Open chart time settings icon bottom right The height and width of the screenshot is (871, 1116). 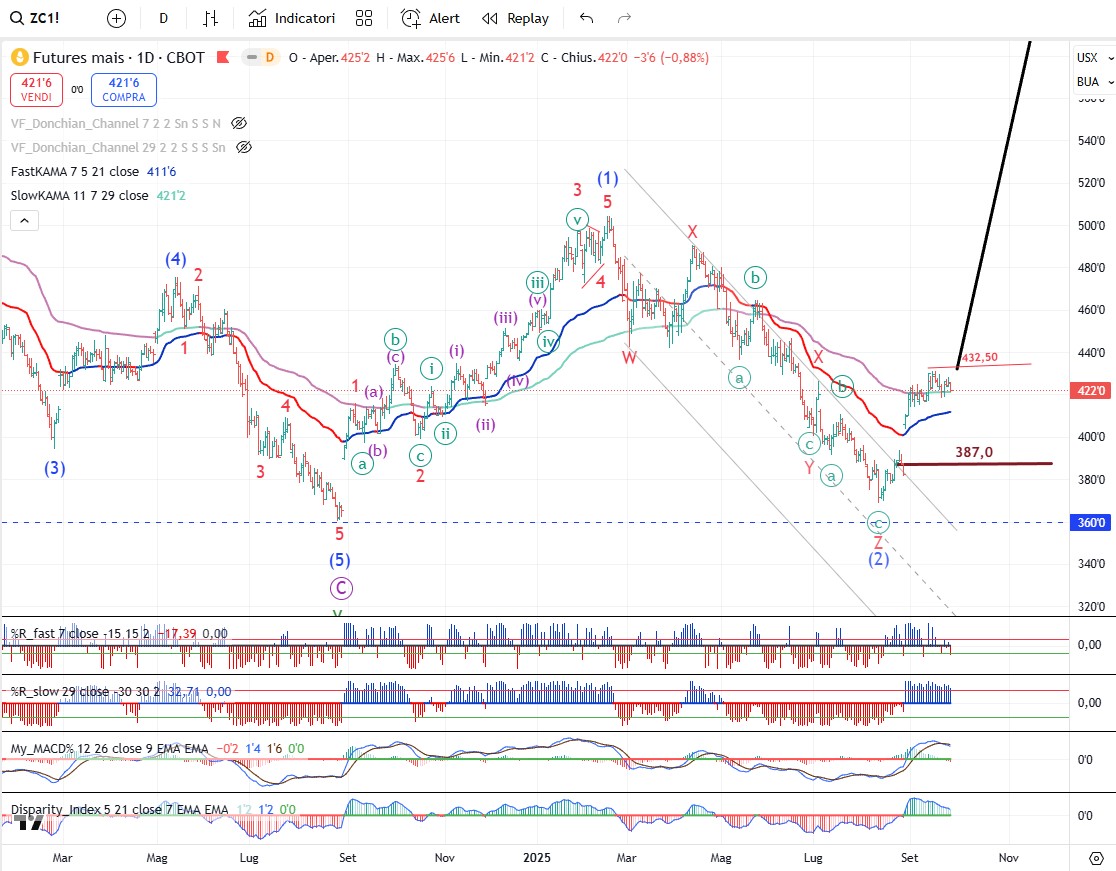tap(1094, 857)
